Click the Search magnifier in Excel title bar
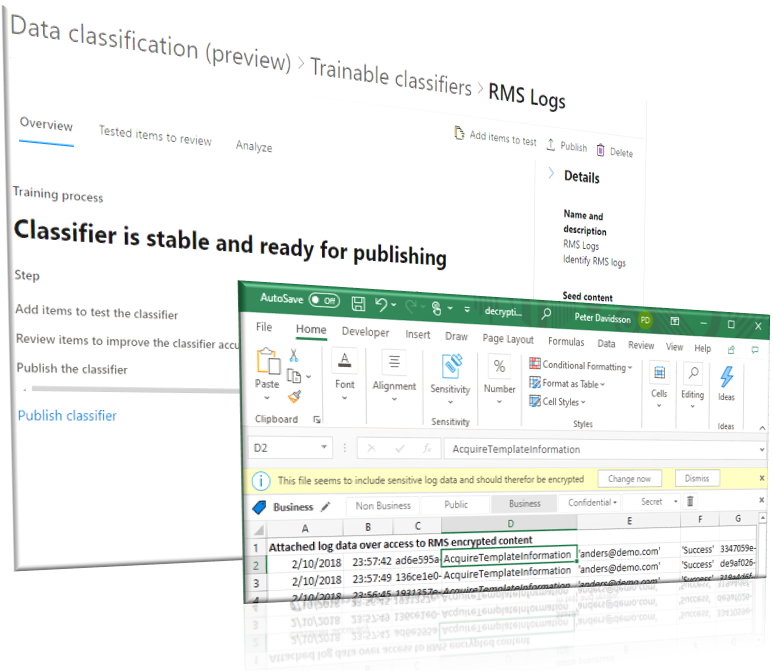The height and width of the screenshot is (671, 773). [546, 313]
